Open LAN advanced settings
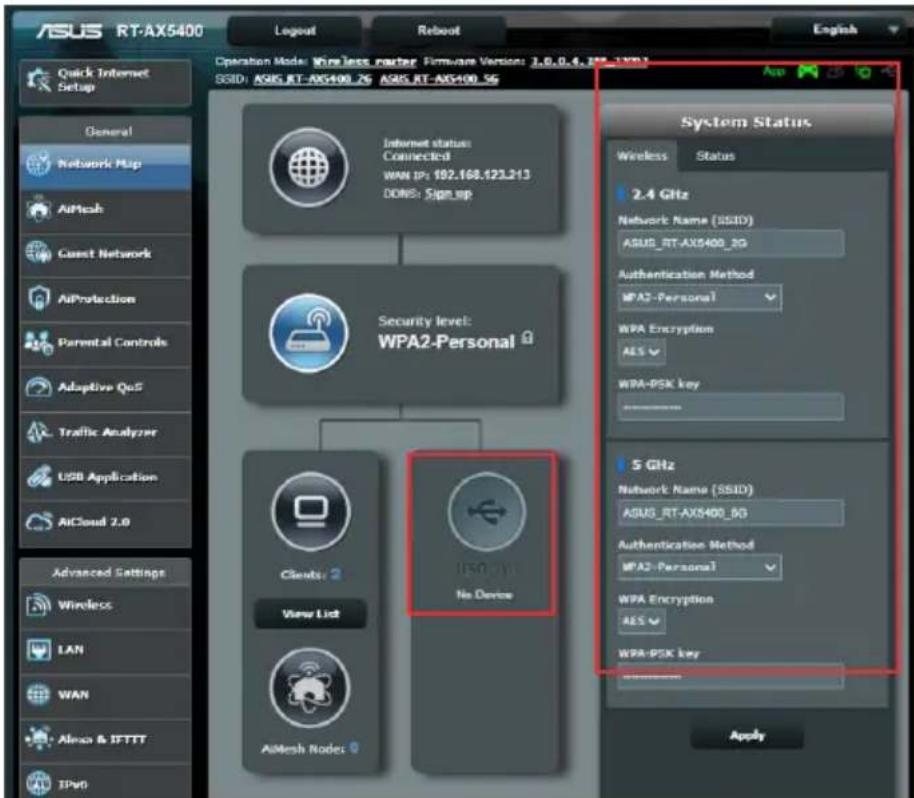 (x=105, y=650)
